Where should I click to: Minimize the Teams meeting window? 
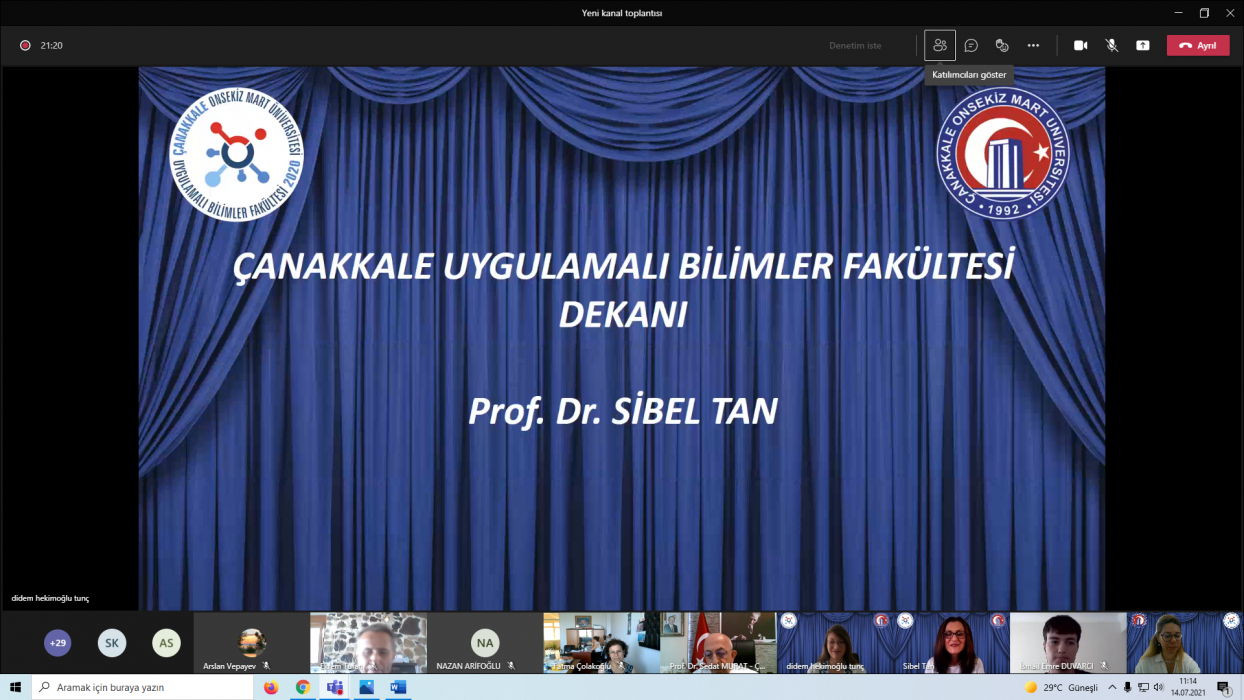pos(1179,13)
